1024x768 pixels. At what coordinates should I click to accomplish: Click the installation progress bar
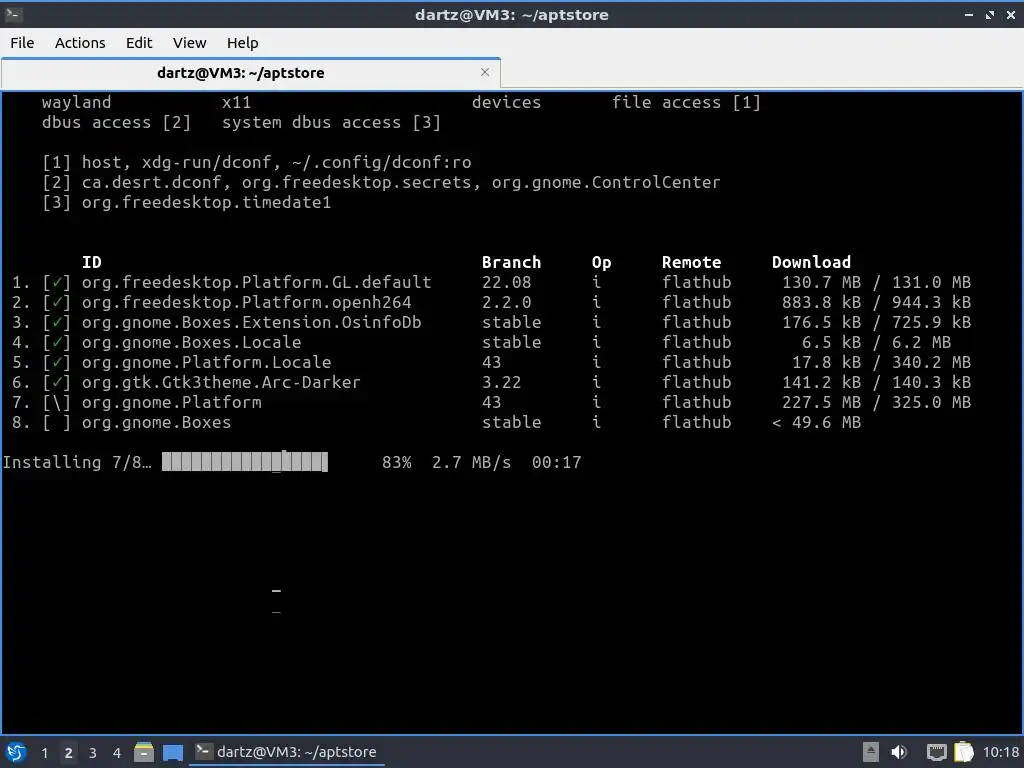coord(245,462)
